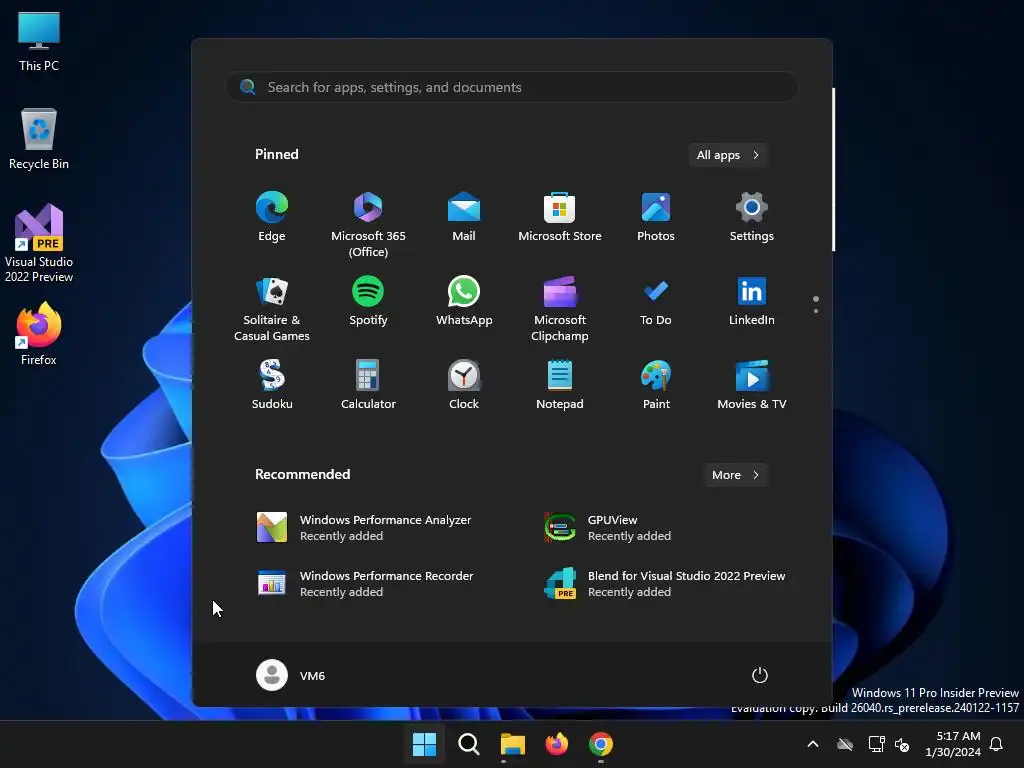Image resolution: width=1024 pixels, height=768 pixels.
Task: Open taskbar Search
Action: (x=468, y=744)
